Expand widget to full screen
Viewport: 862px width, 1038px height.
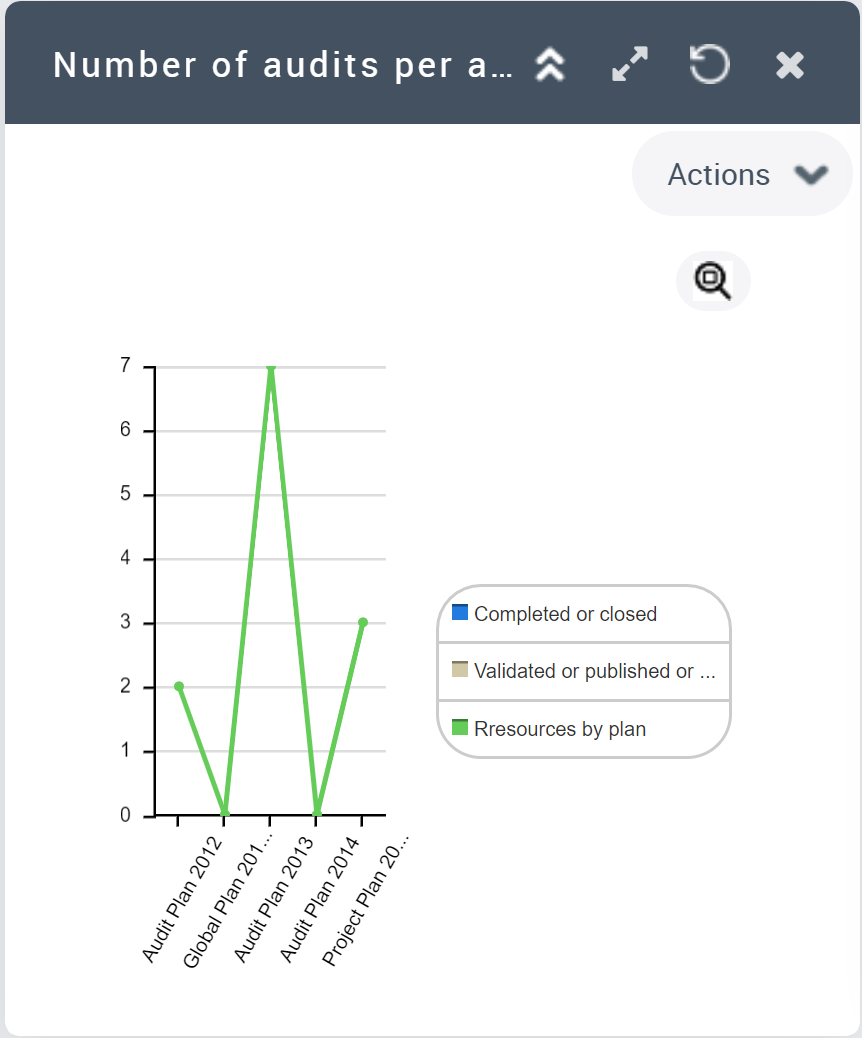pyautogui.click(x=630, y=65)
